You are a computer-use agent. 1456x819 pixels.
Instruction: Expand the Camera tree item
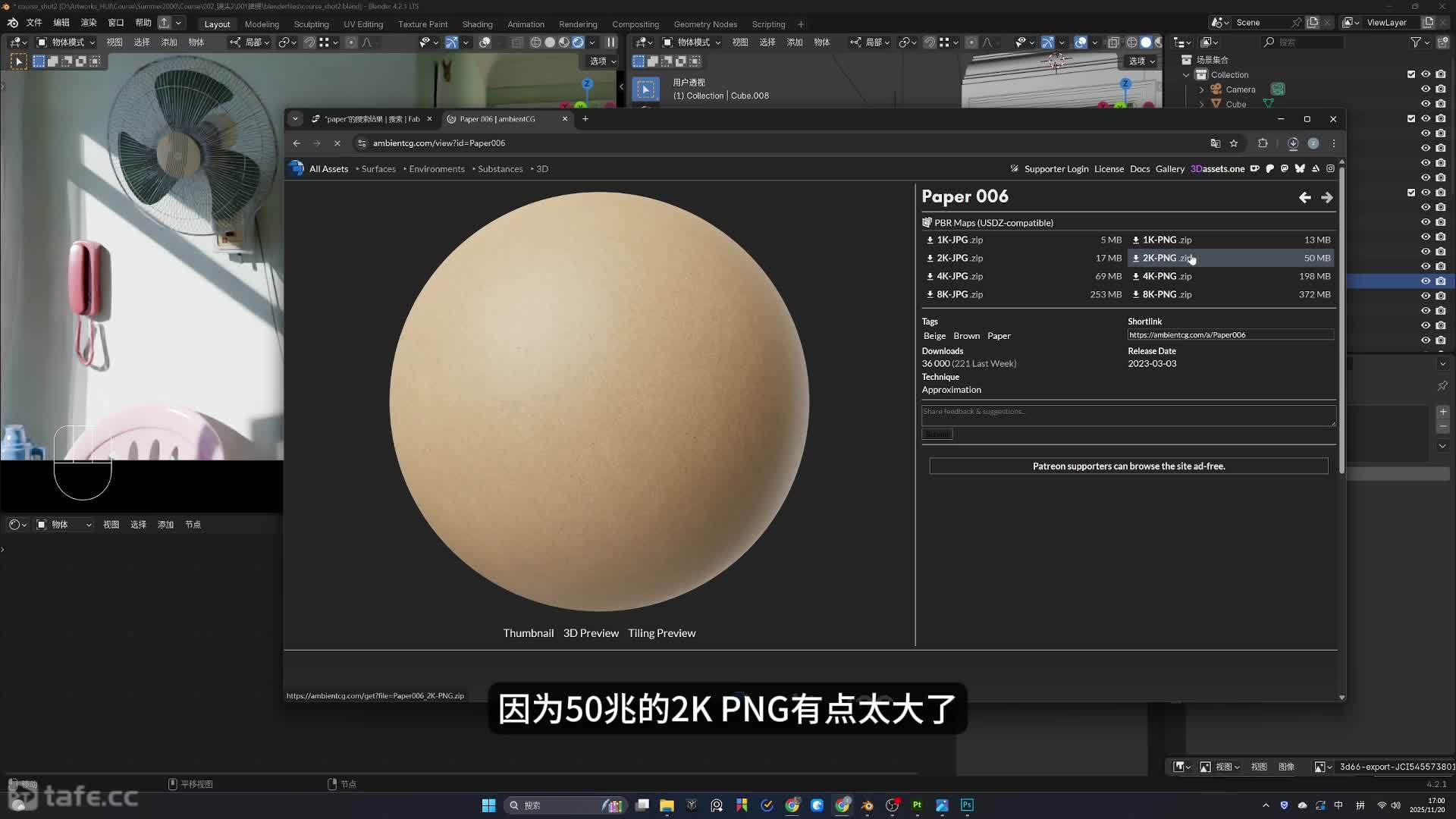point(1201,89)
